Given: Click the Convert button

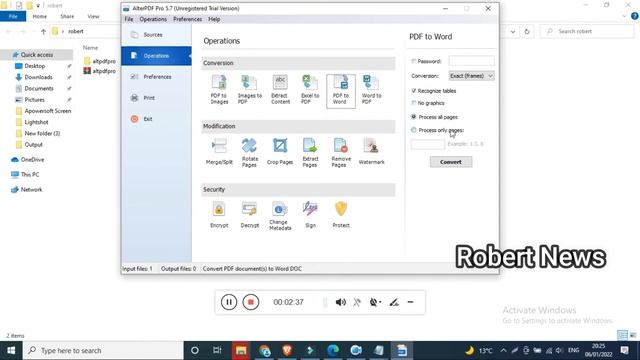Looking at the screenshot, I should pos(451,162).
